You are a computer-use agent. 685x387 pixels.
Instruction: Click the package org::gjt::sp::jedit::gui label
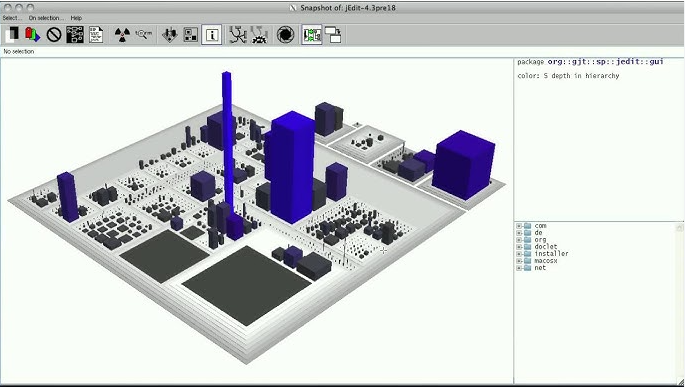[590, 62]
